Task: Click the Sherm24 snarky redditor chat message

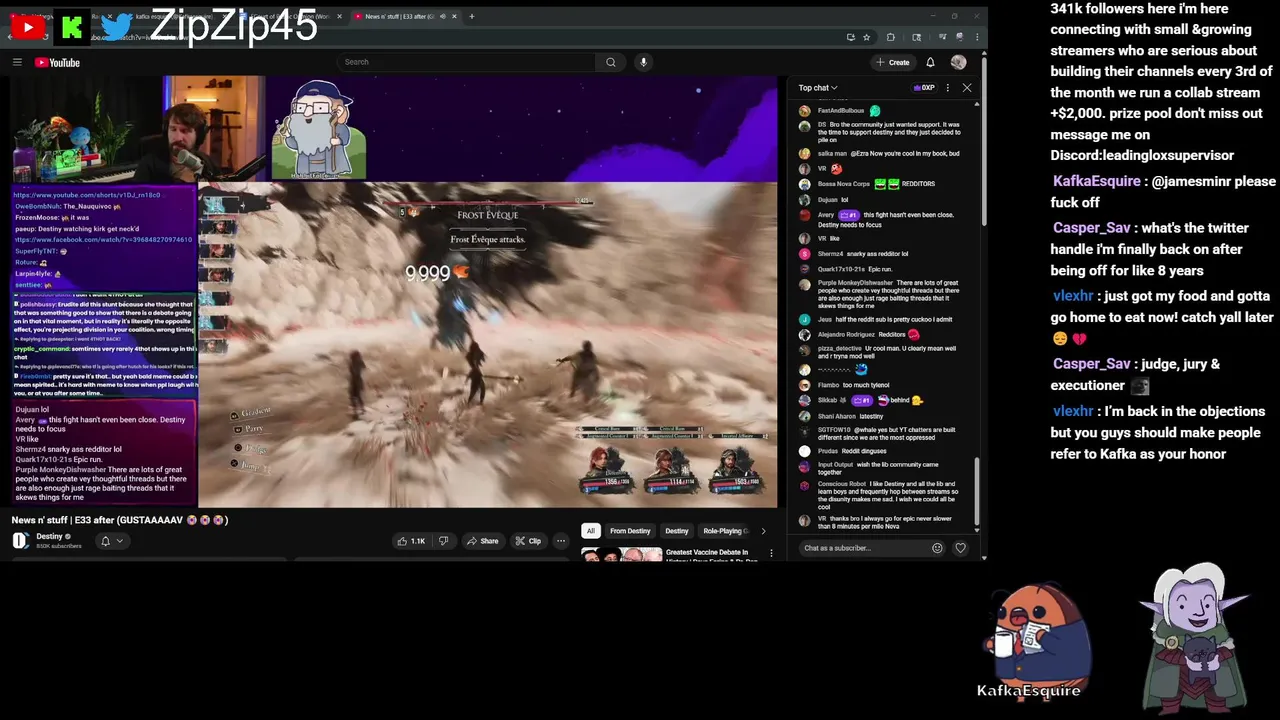Action: tap(862, 254)
